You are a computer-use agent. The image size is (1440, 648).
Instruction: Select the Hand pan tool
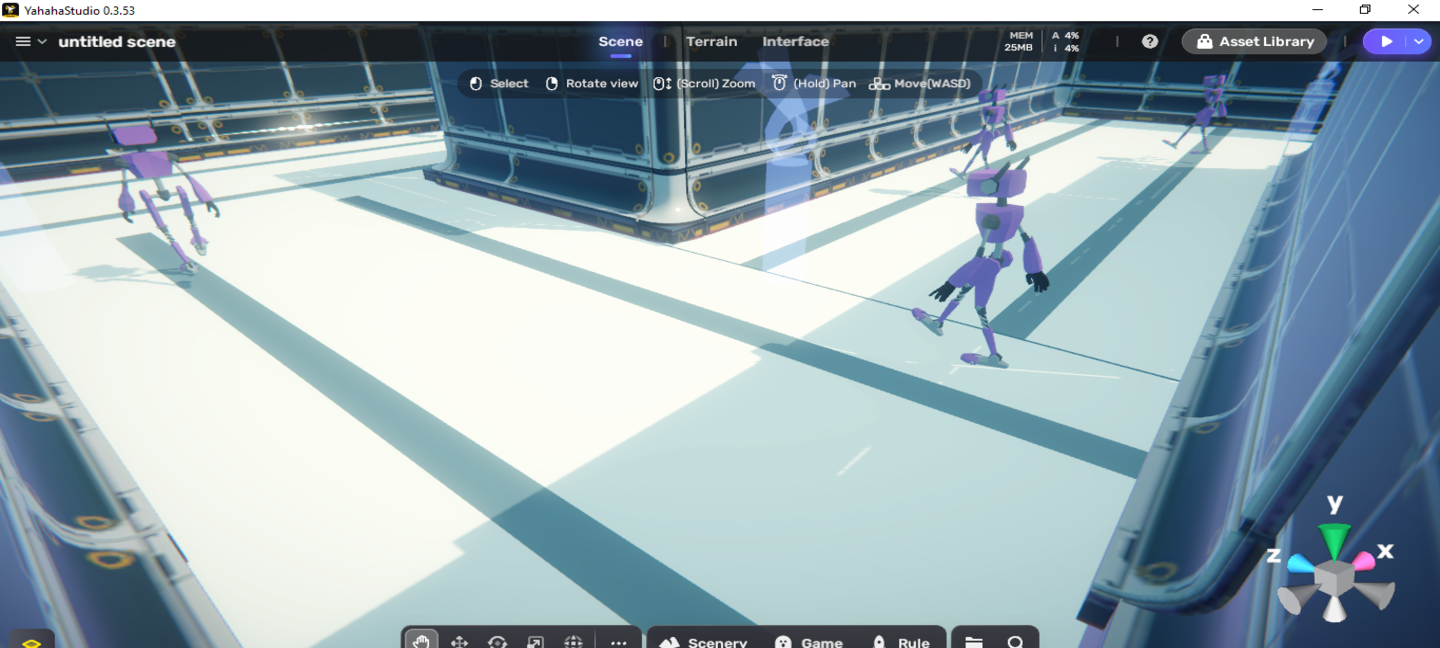[420, 643]
